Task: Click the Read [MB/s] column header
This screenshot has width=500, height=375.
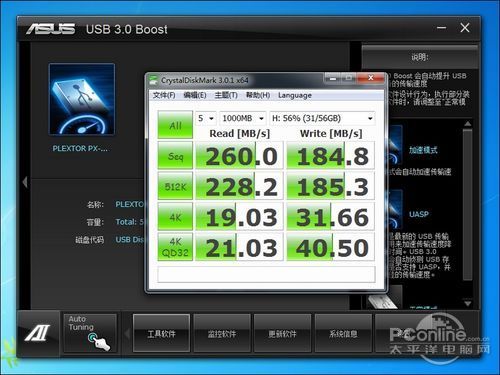Action: pos(239,133)
